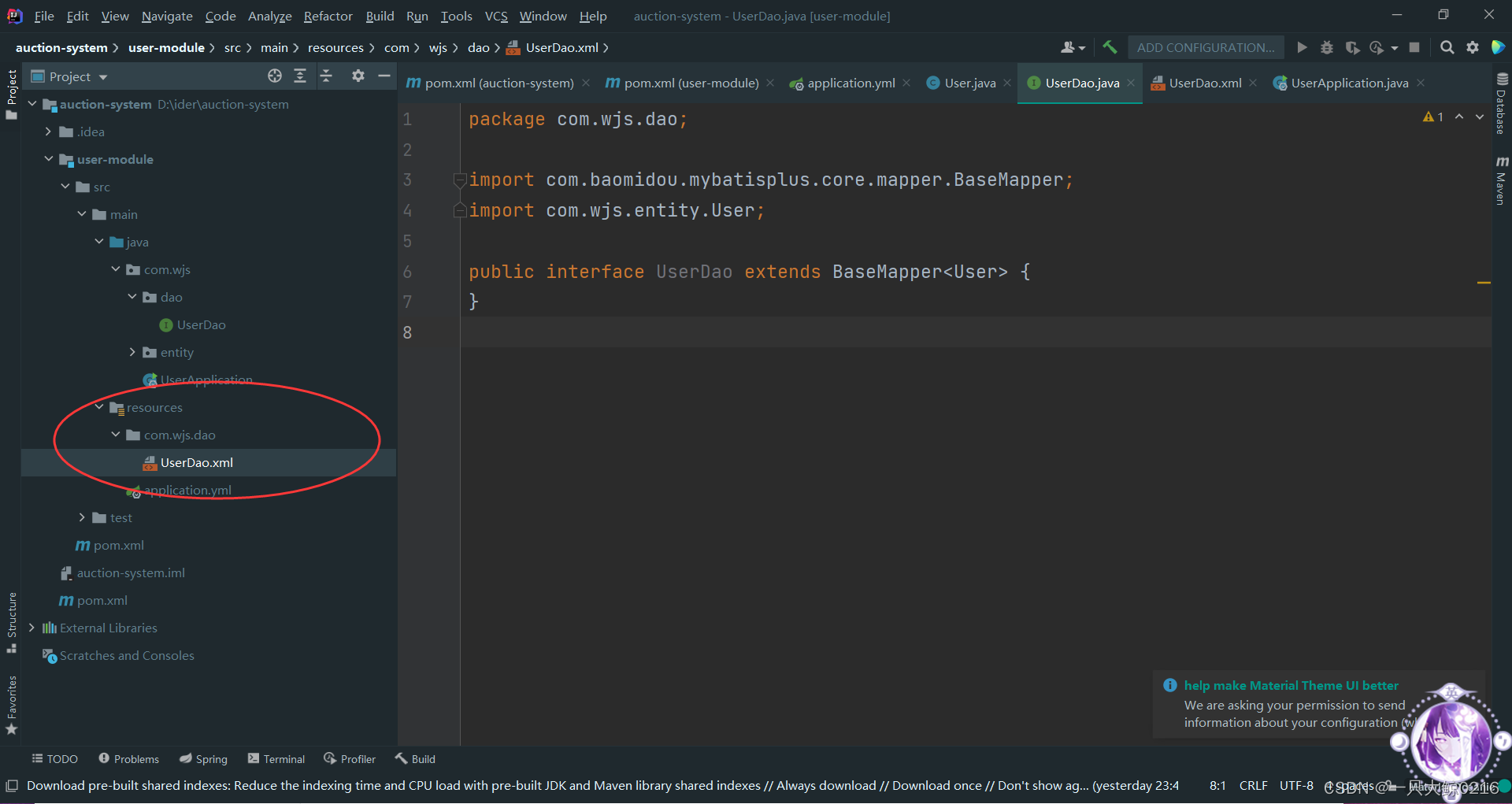This screenshot has height=804, width=1512.
Task: Click the profiler run dropdown icon
Action: (x=1382, y=47)
